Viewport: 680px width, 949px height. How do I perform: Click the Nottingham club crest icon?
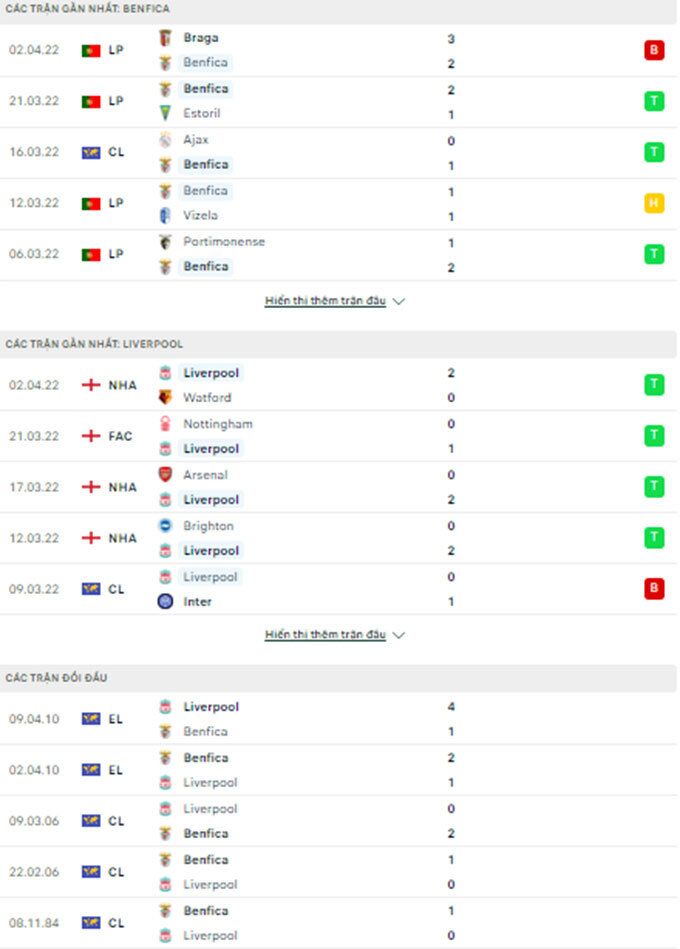coord(165,424)
